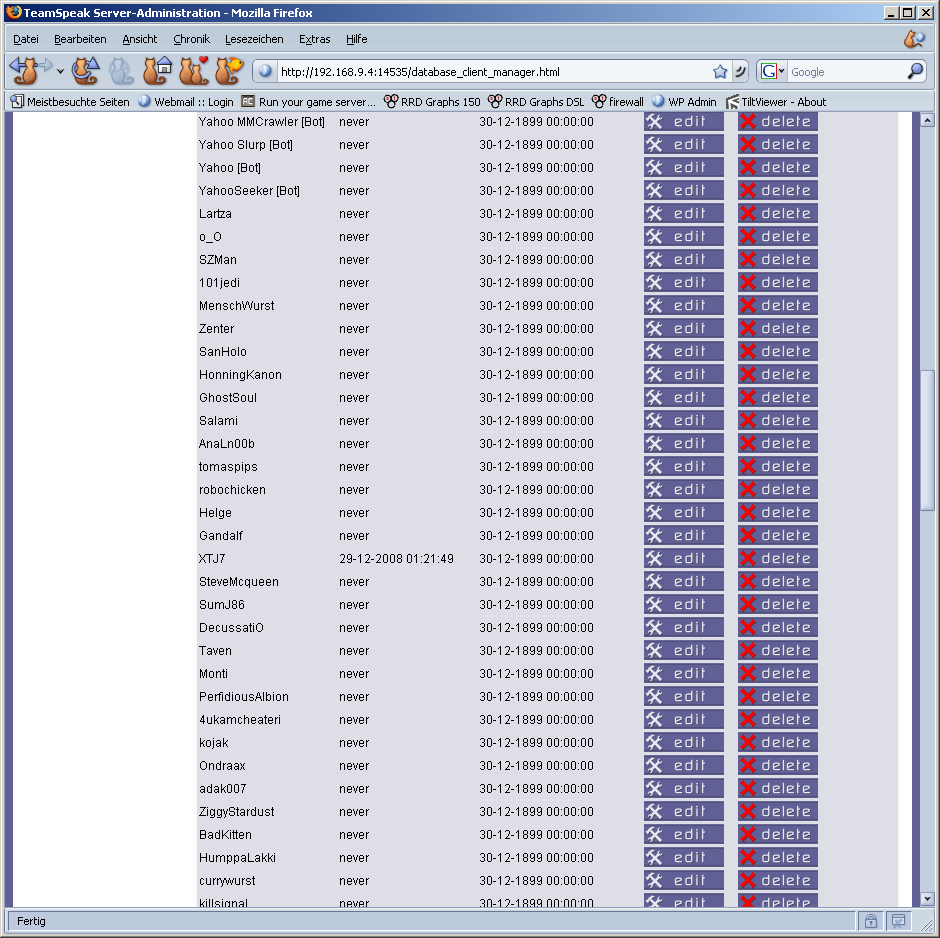Open the Bearbeiten menu
This screenshot has height=938, width=940.
(80, 39)
